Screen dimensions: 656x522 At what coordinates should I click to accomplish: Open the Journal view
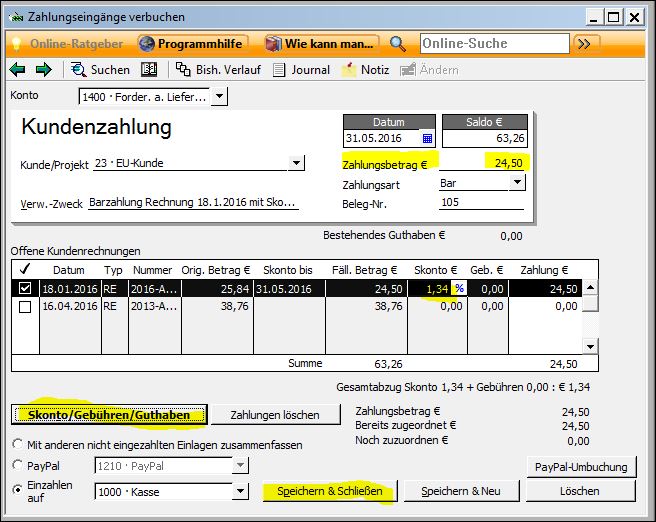coord(301,69)
